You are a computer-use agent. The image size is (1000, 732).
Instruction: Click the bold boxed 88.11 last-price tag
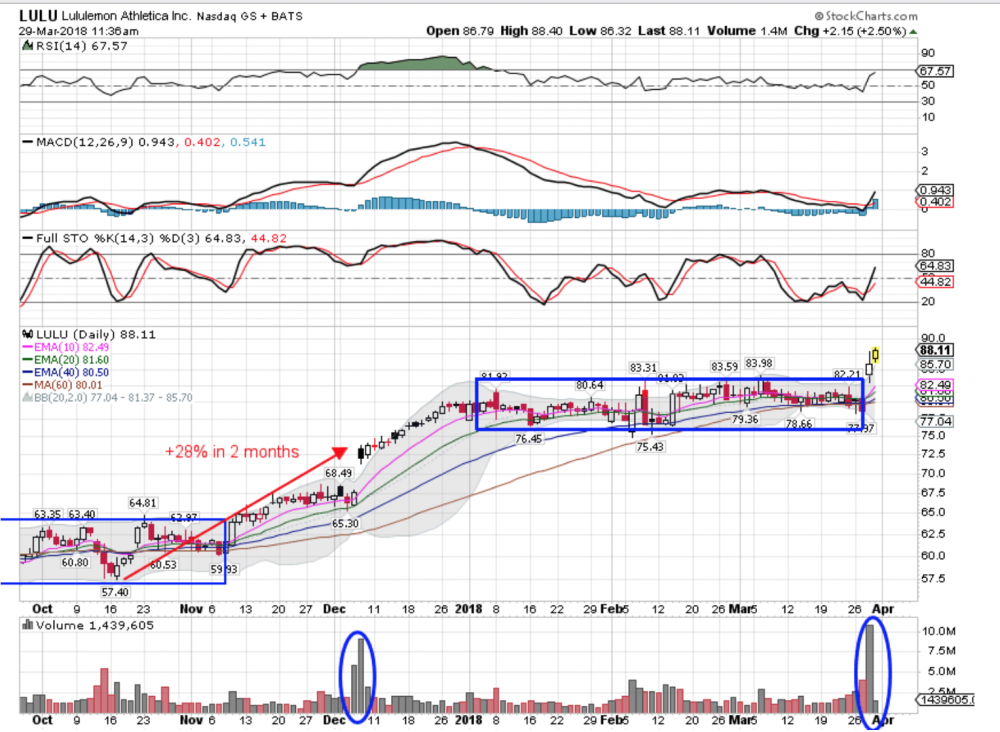coord(935,350)
